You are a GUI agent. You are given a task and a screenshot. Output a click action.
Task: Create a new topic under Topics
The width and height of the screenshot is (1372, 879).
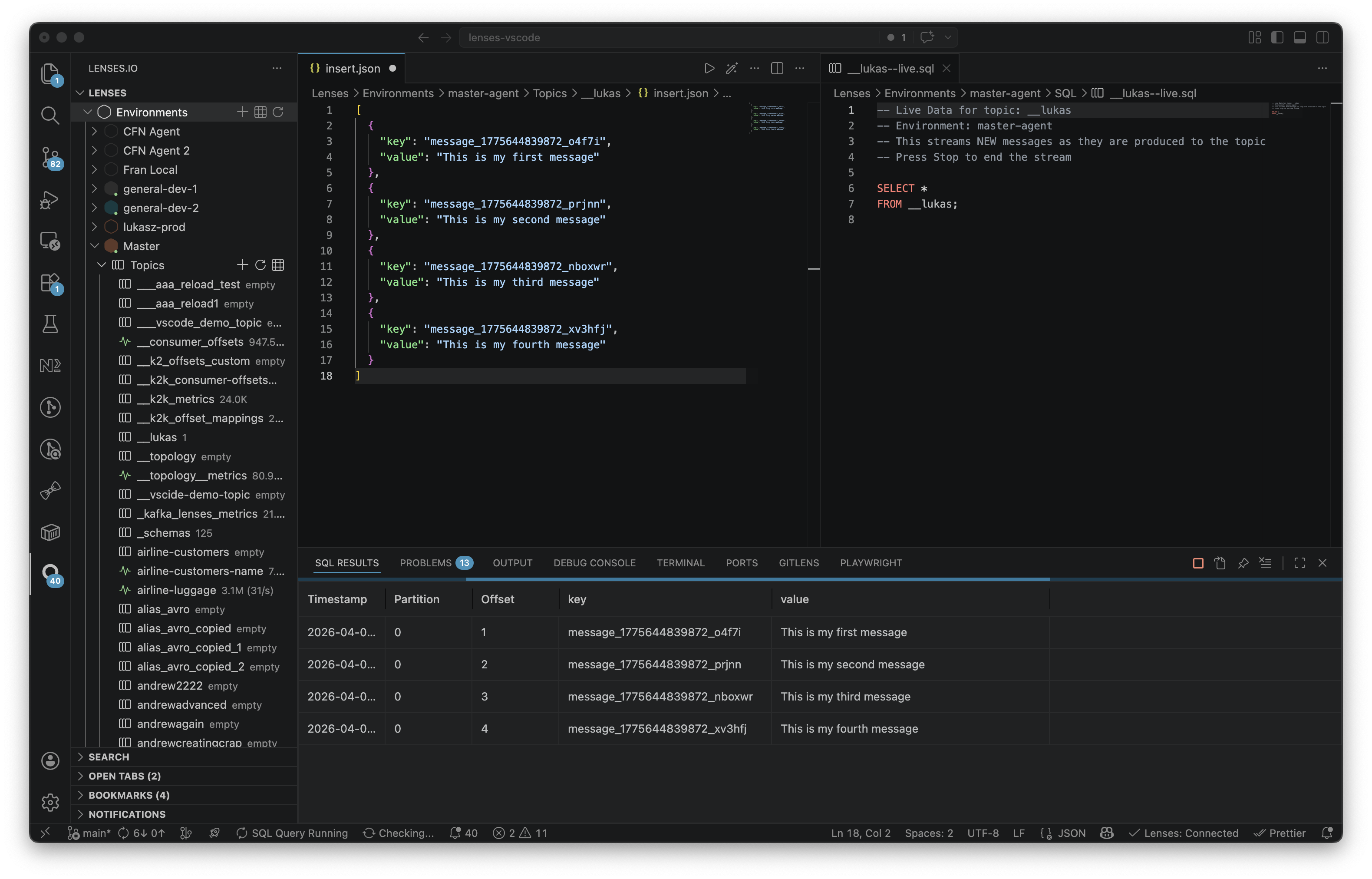[x=242, y=265]
